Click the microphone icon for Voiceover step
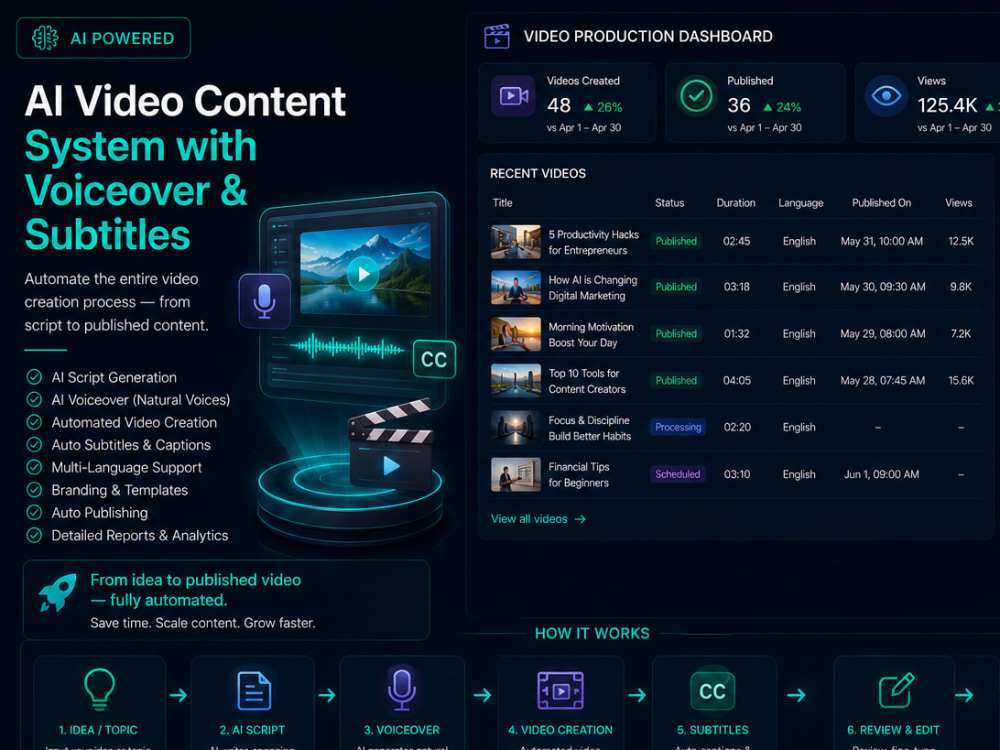The height and width of the screenshot is (750, 1000). click(x=402, y=689)
